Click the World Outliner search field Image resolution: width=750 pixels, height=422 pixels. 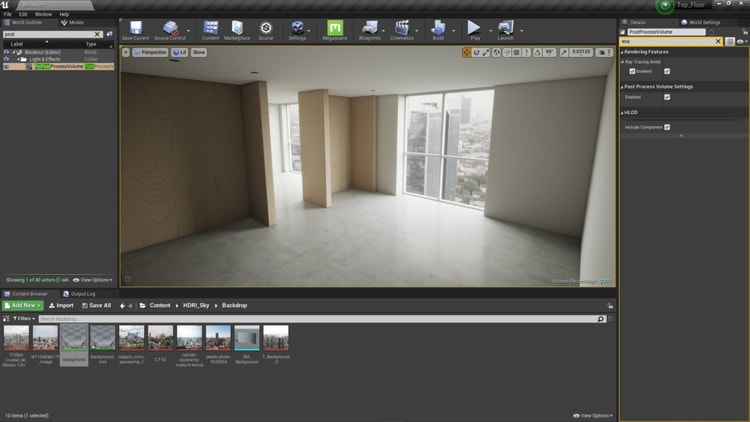(50, 34)
